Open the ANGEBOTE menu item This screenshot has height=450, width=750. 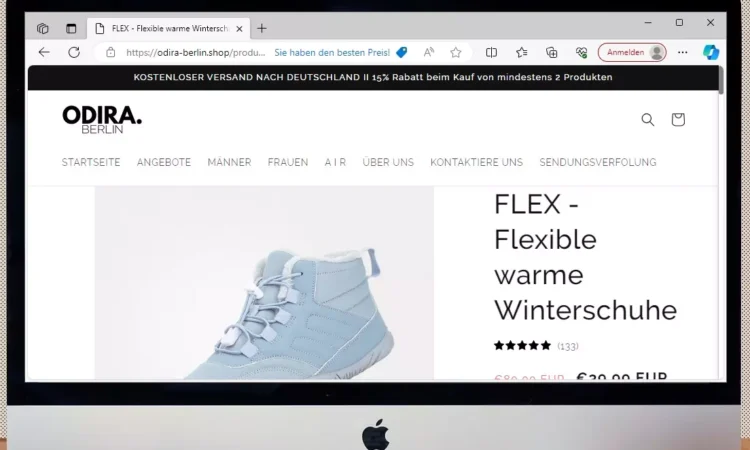[x=164, y=162]
